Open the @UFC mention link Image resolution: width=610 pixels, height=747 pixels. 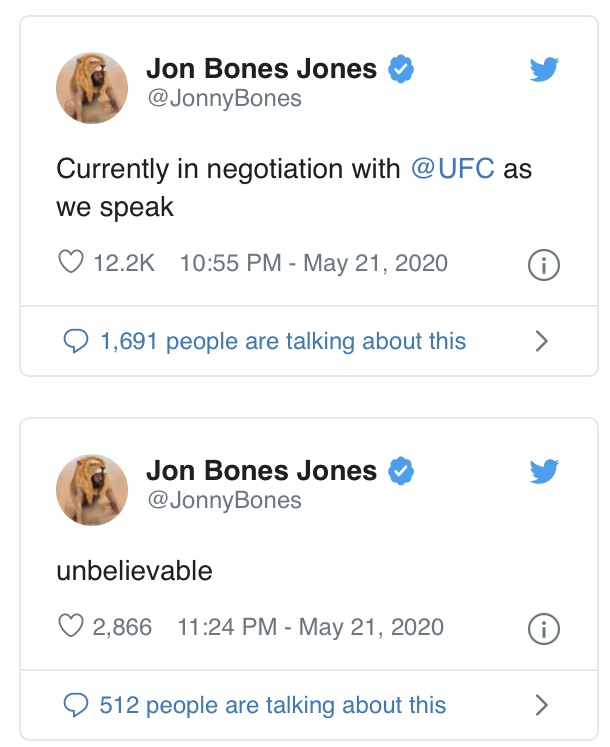click(453, 169)
